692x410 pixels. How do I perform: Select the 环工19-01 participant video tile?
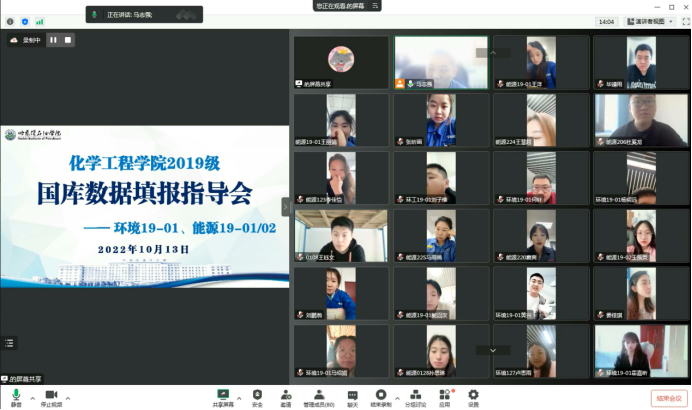441,178
